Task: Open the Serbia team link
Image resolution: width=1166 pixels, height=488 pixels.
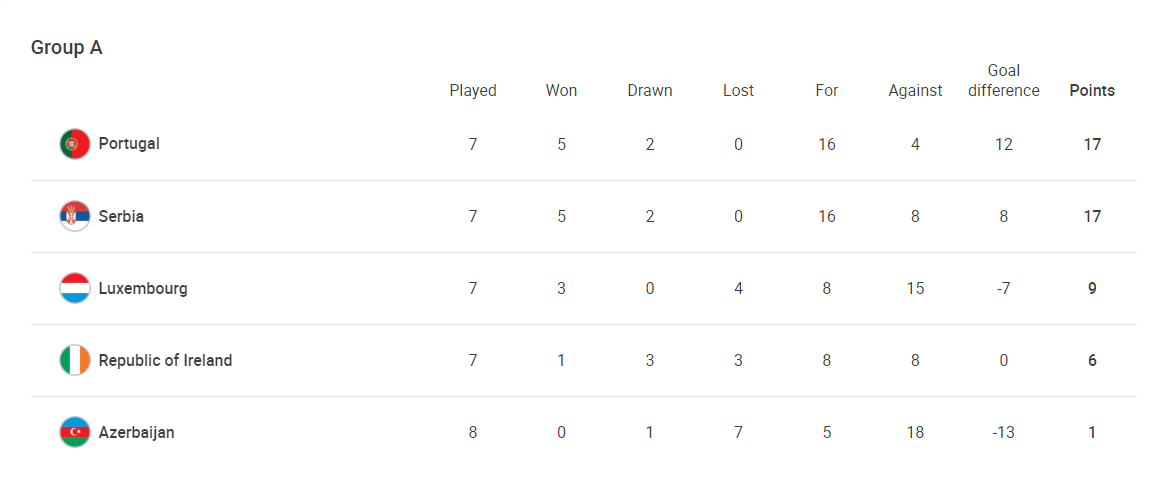Action: (121, 216)
